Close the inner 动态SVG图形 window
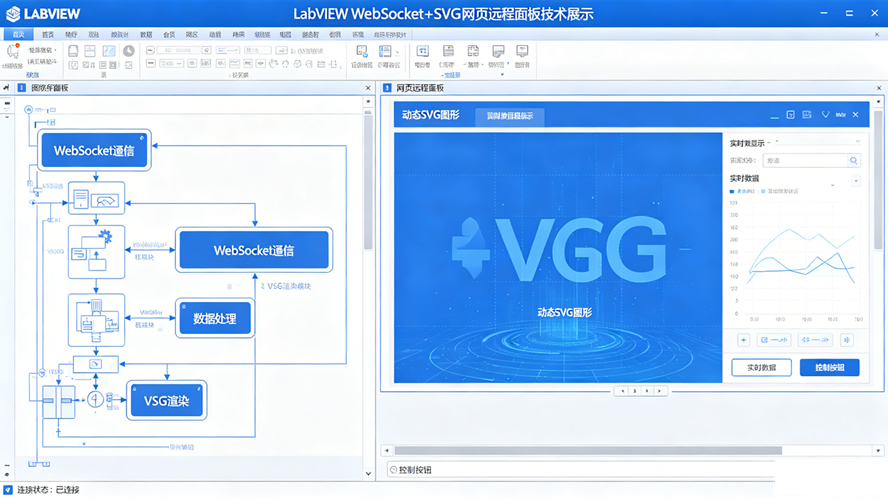The height and width of the screenshot is (498, 888). [x=856, y=115]
